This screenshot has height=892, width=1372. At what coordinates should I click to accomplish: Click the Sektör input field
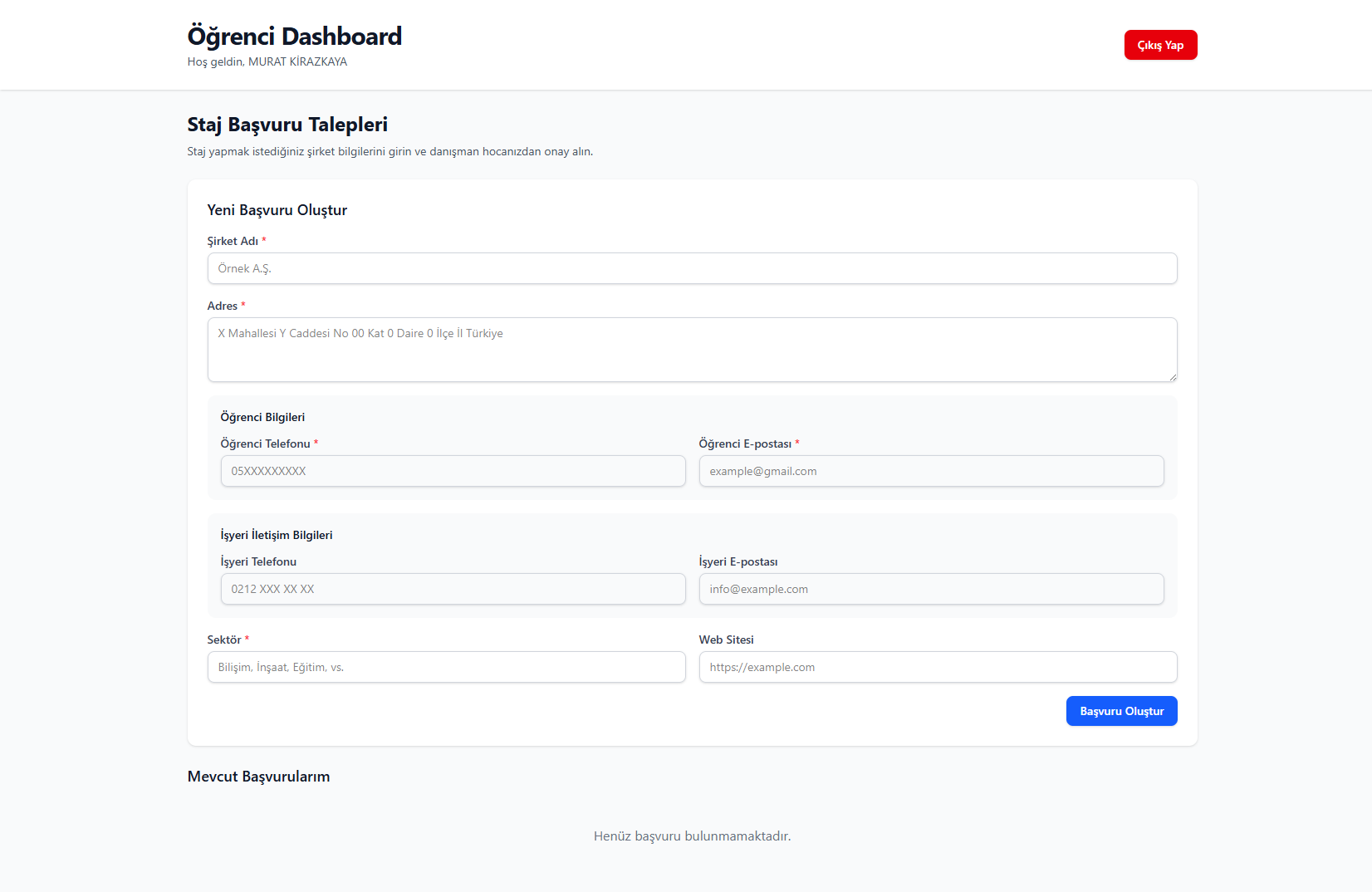(446, 667)
